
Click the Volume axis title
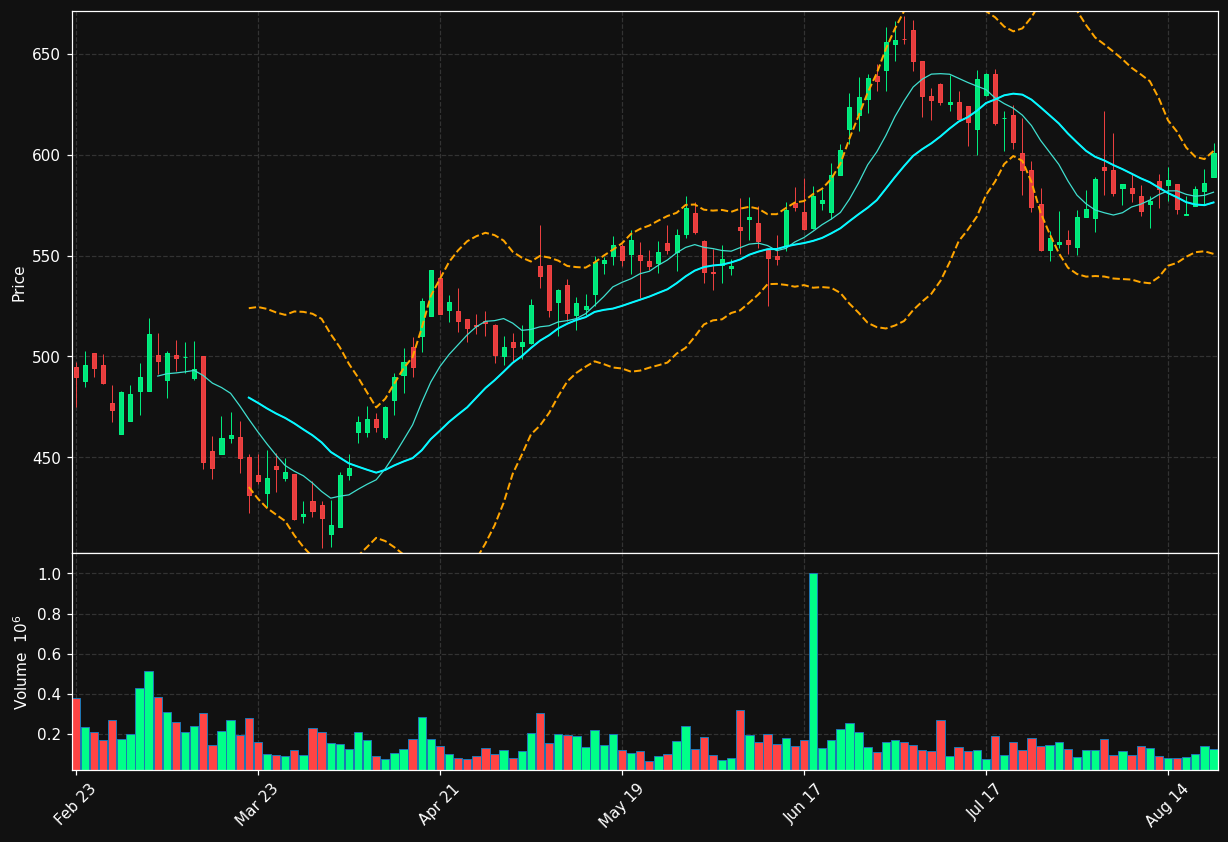(x=19, y=662)
